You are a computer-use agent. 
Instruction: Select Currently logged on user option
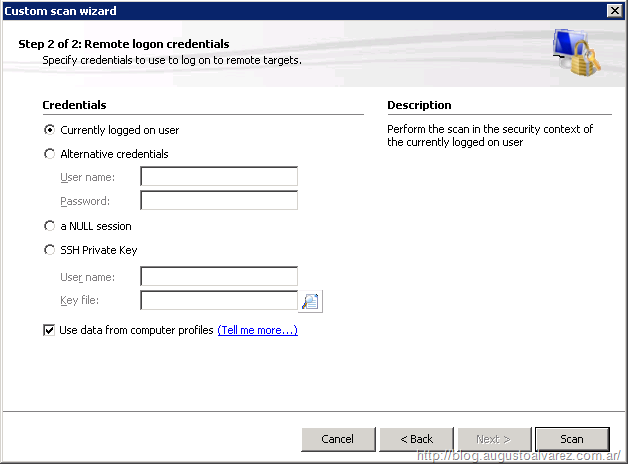[x=50, y=130]
